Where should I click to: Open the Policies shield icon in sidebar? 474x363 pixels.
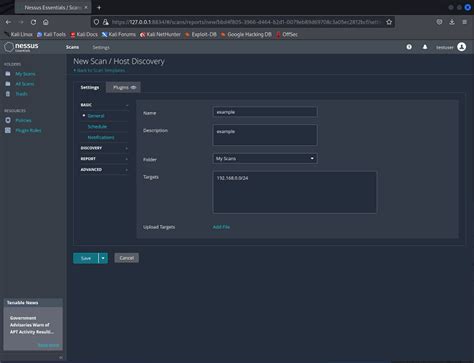(x=8, y=120)
